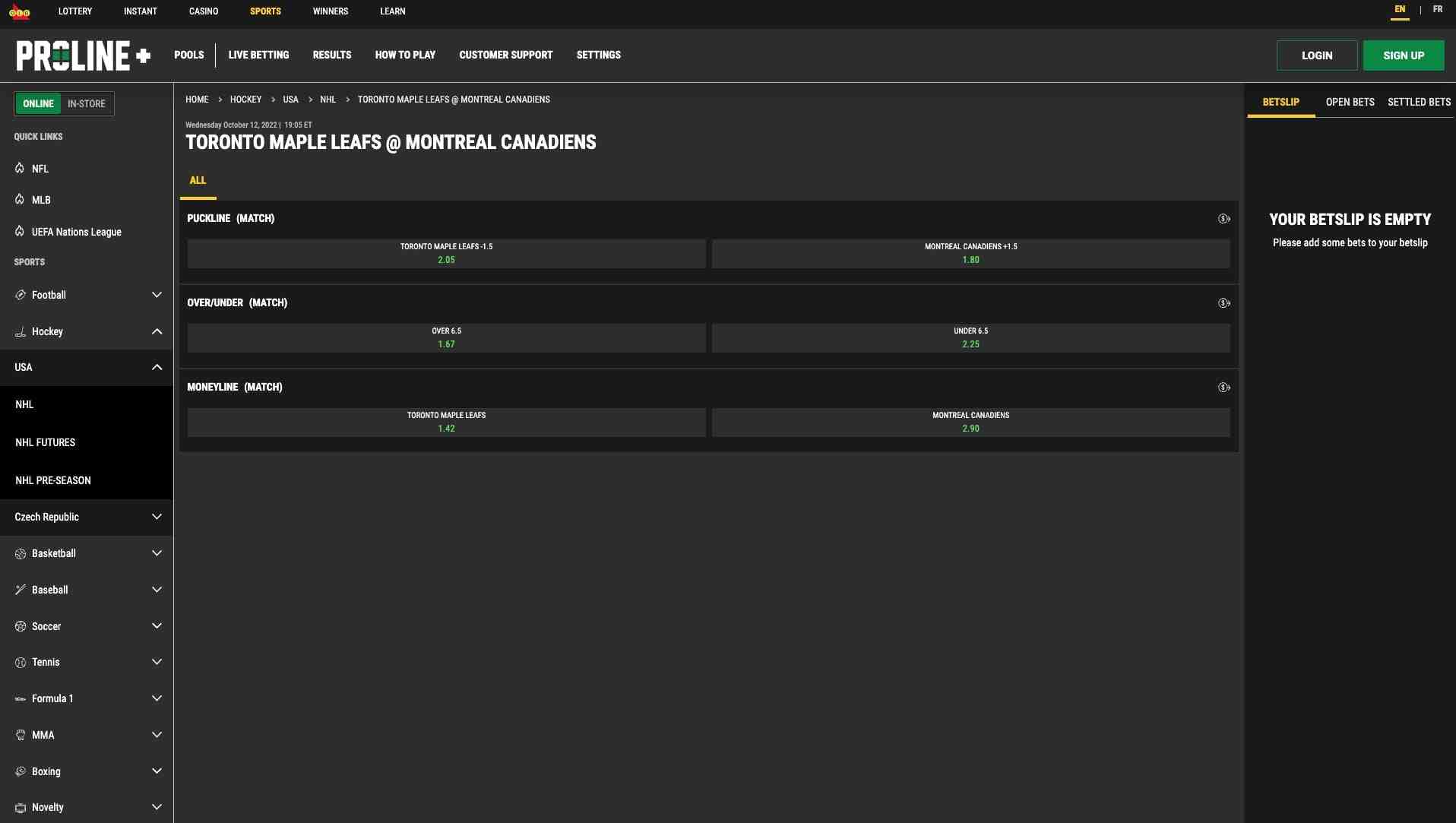Open the RESULTS page

coord(332,55)
